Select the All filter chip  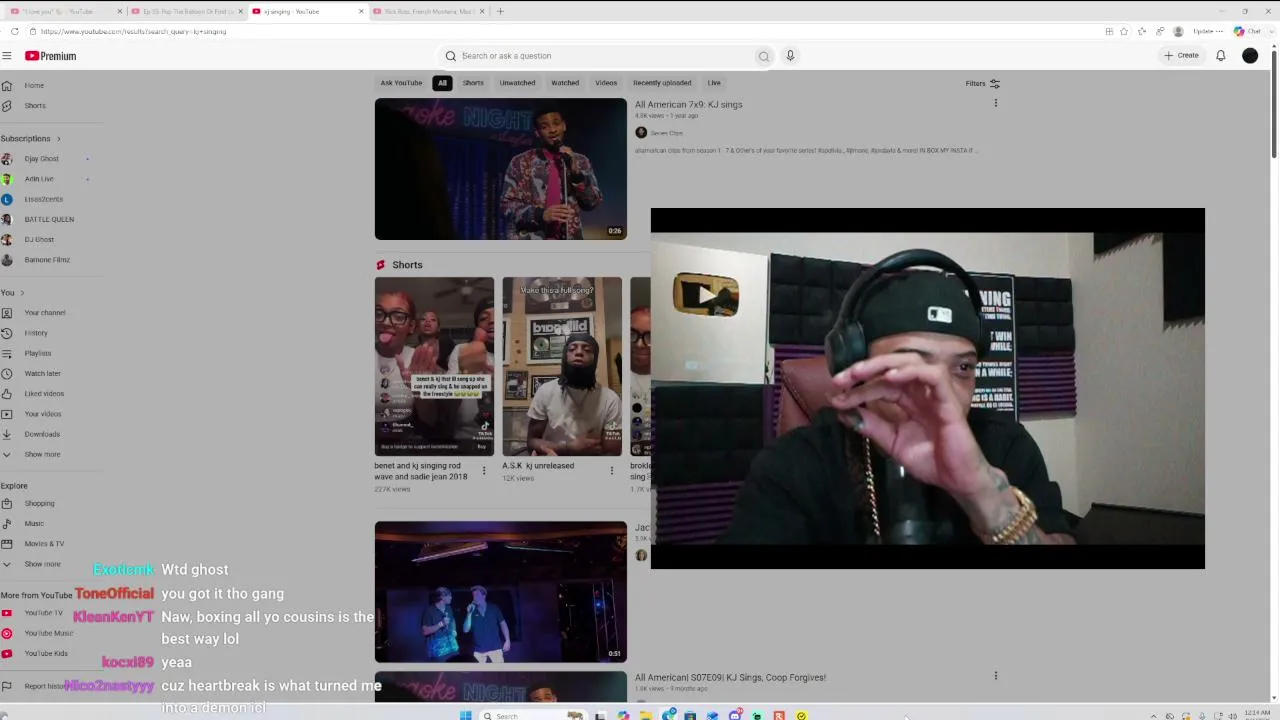point(442,83)
